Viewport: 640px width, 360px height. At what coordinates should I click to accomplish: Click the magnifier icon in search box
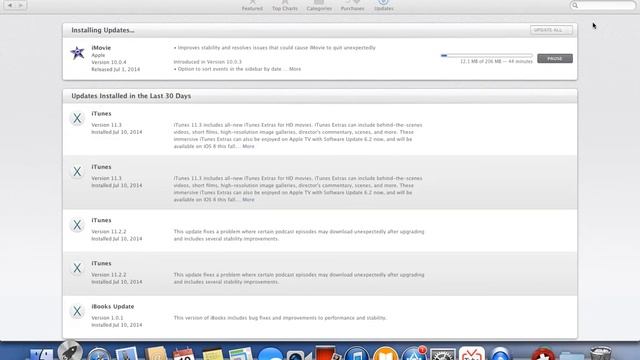(x=575, y=5)
